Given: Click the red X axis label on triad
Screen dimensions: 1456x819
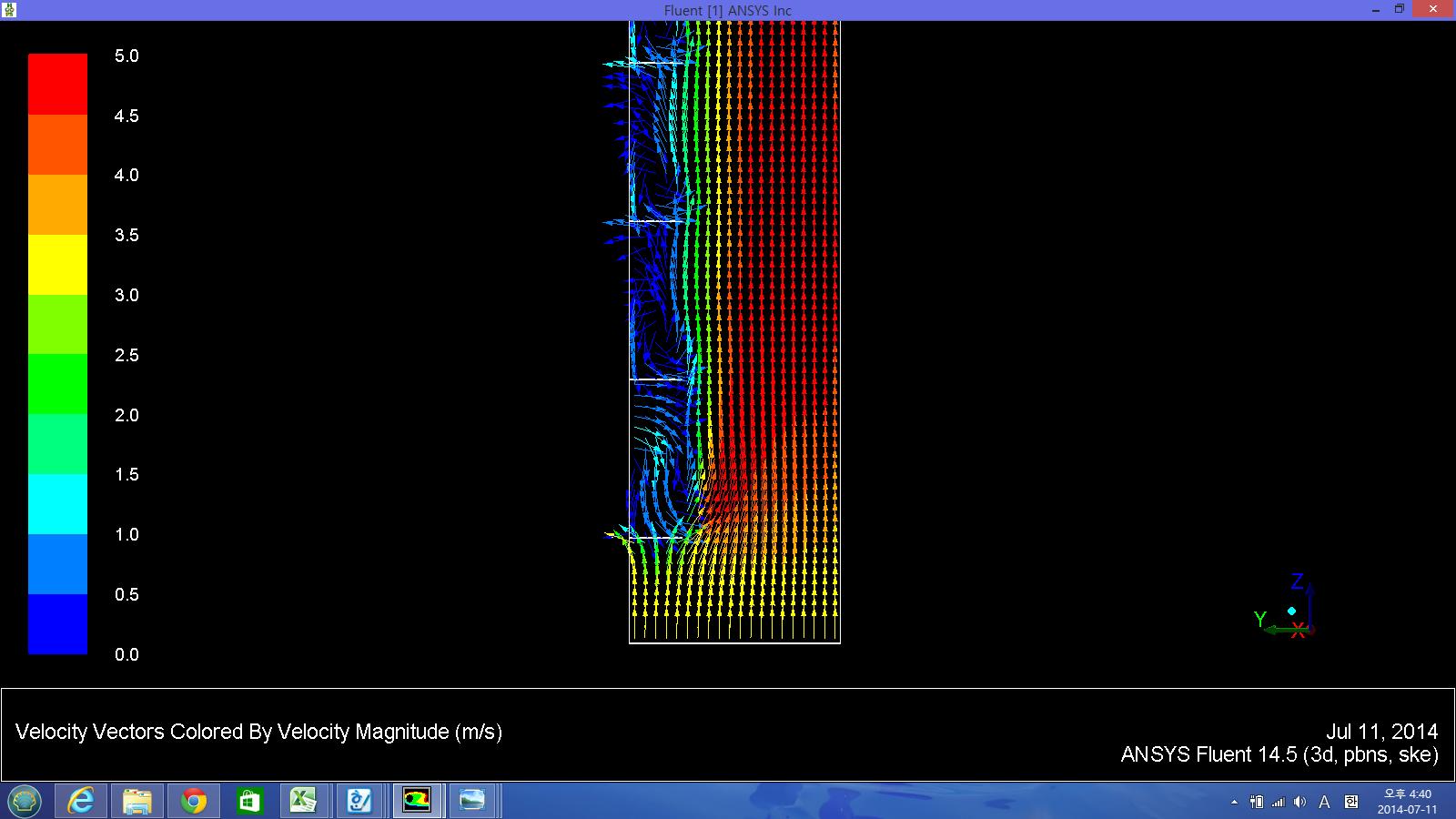Looking at the screenshot, I should pos(1298,631).
